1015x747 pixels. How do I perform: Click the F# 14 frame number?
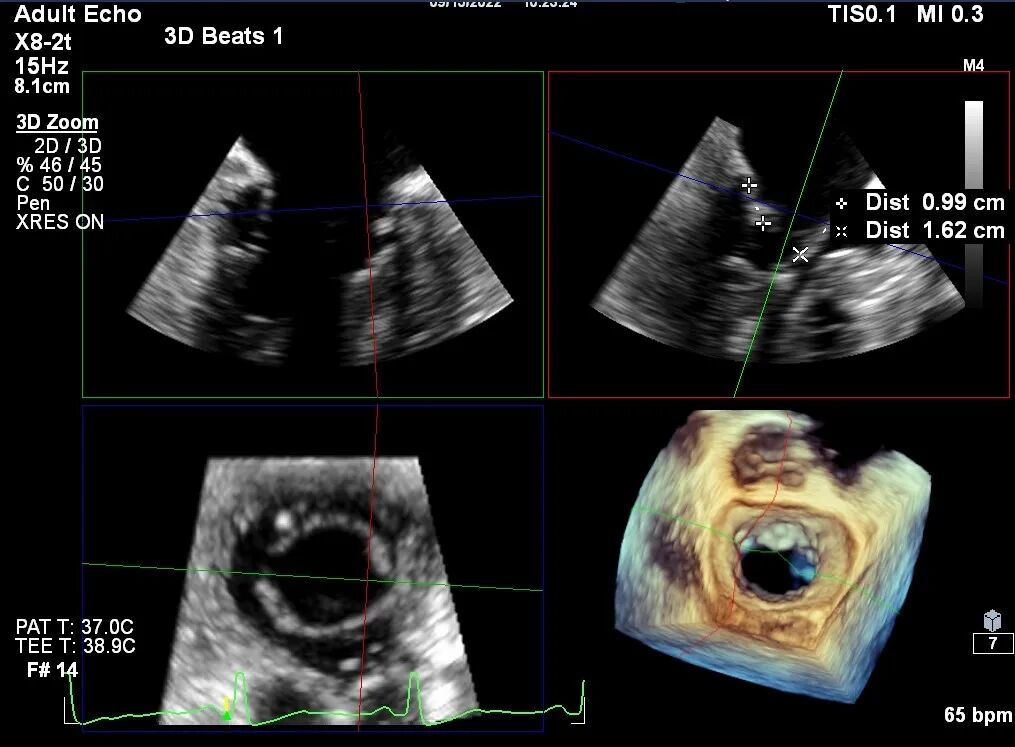pyautogui.click(x=52, y=670)
